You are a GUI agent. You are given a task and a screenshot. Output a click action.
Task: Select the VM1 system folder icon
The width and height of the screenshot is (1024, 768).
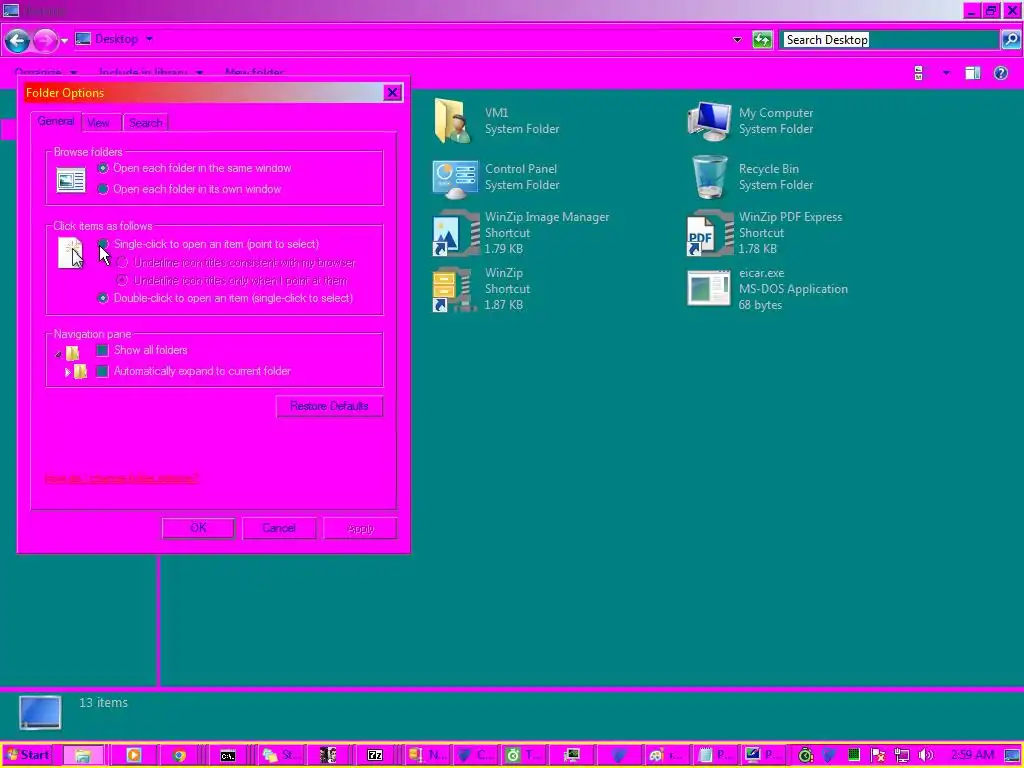pyautogui.click(x=452, y=121)
